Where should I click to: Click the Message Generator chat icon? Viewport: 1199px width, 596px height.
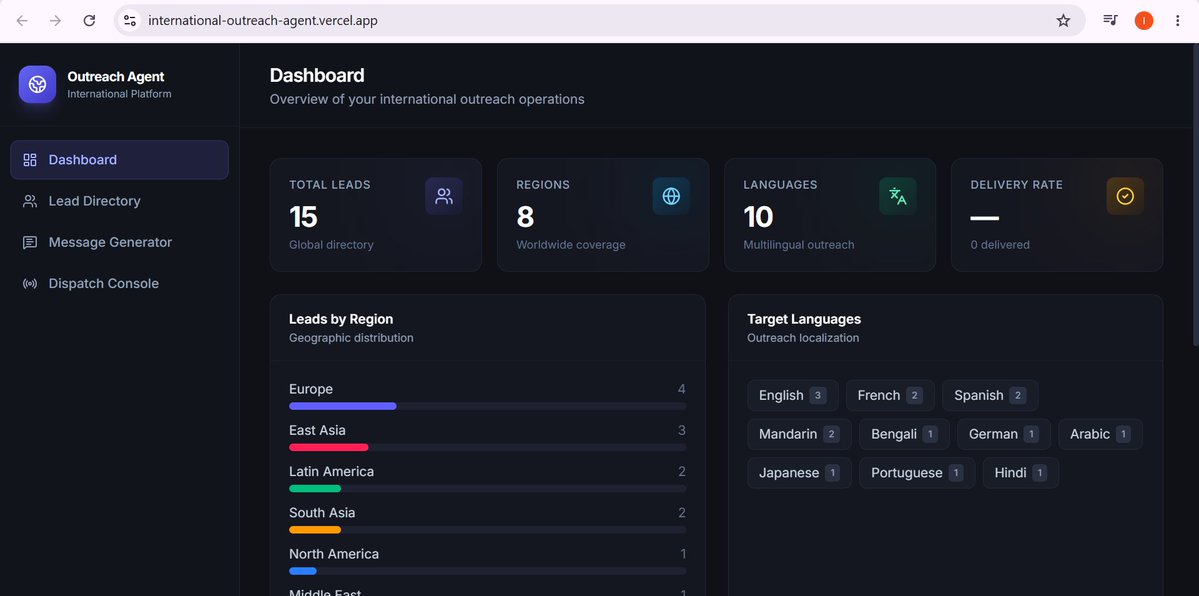30,243
